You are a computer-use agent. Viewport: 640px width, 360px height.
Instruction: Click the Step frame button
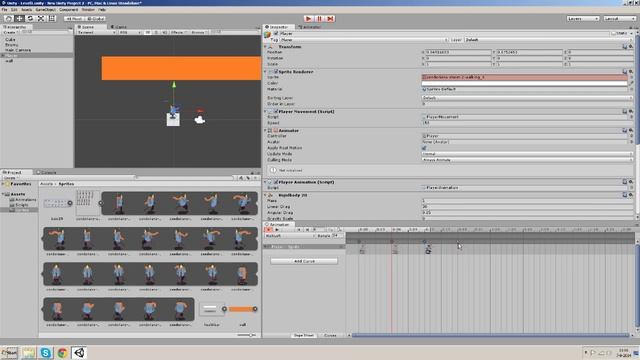click(330, 19)
